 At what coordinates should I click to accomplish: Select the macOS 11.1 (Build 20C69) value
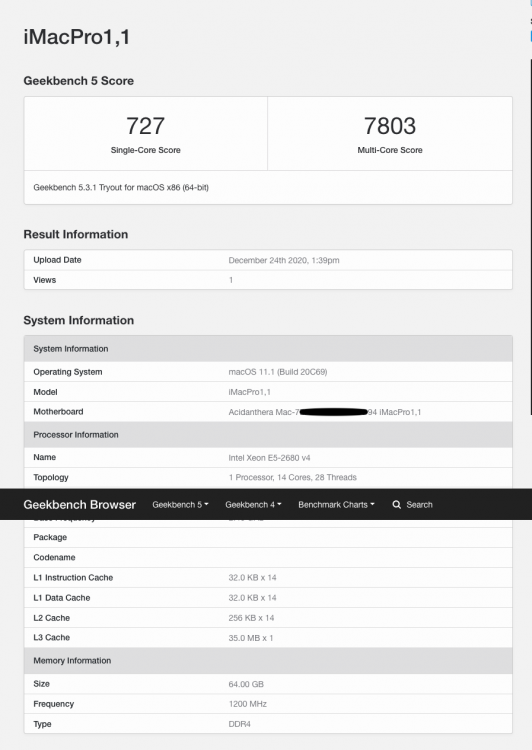[277, 372]
